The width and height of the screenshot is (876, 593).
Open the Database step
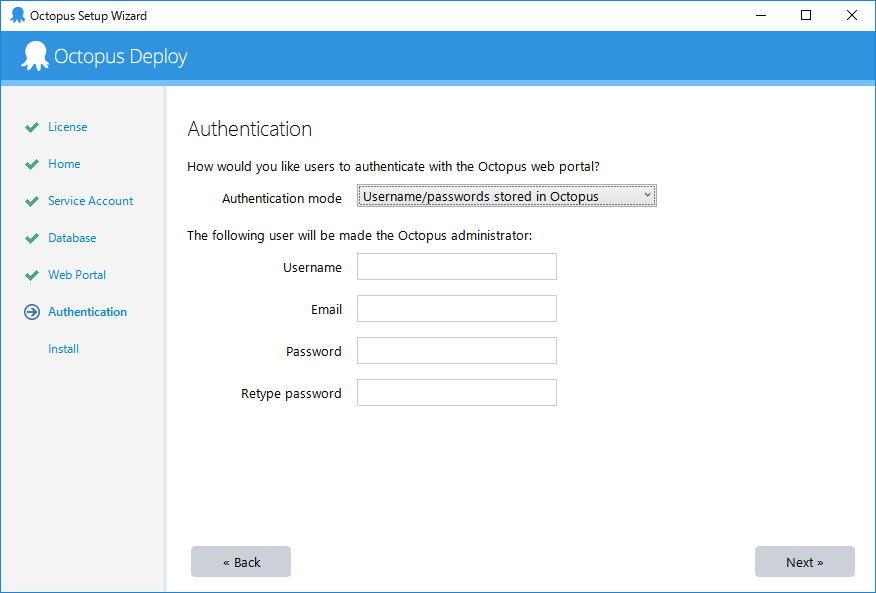pyautogui.click(x=72, y=238)
